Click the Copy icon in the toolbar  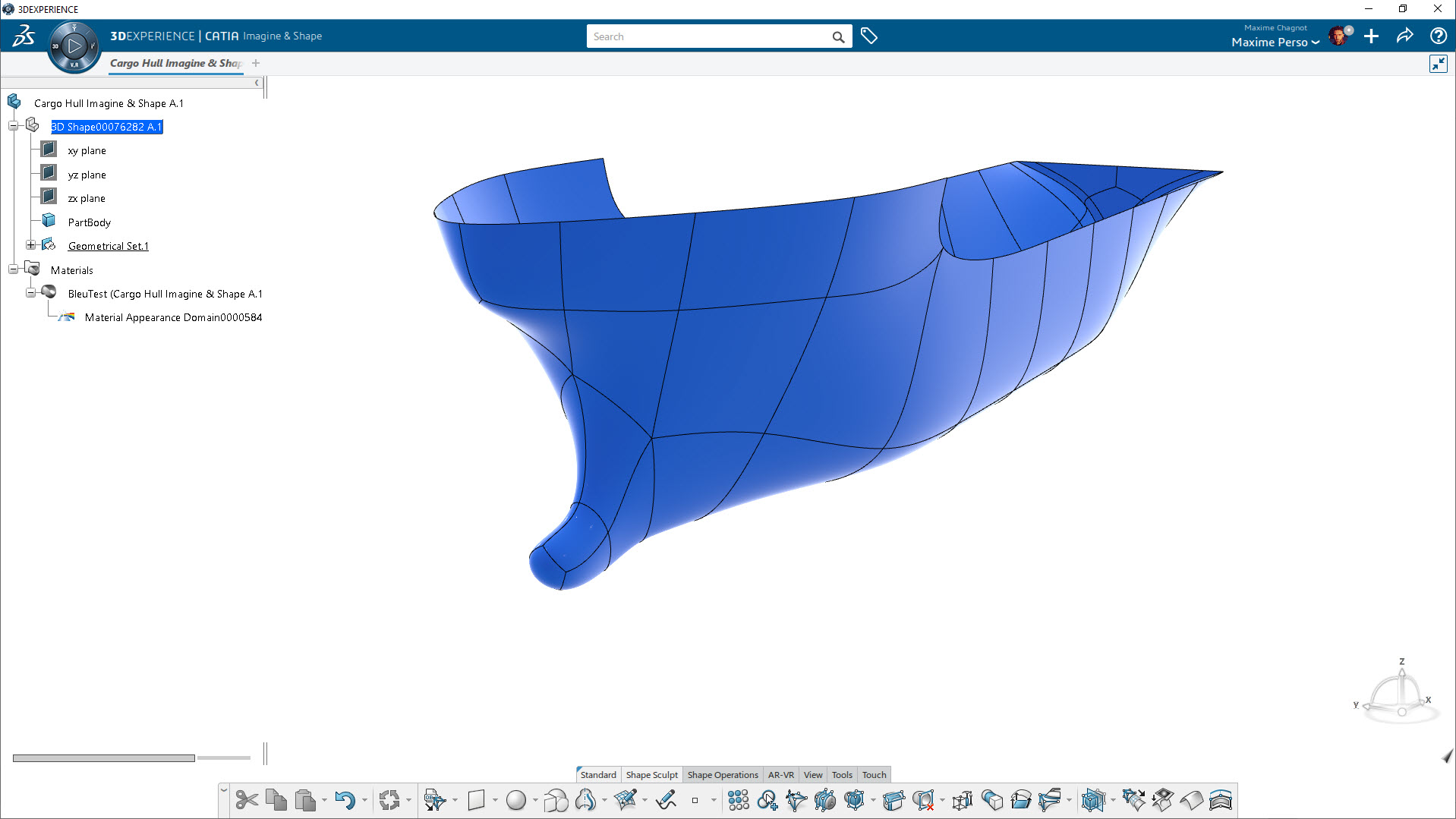coord(276,800)
